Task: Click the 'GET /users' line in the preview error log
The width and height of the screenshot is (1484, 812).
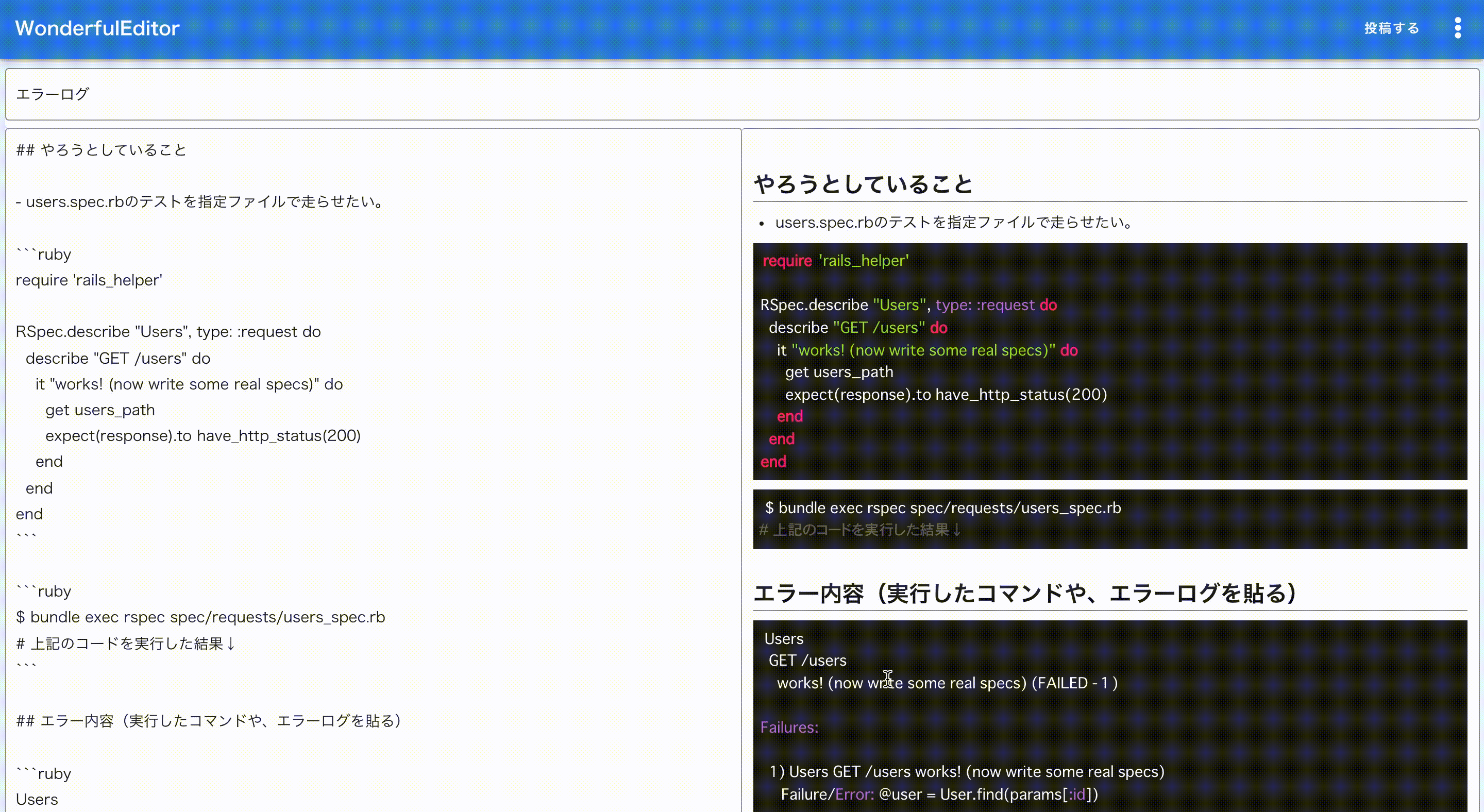Action: (807, 661)
